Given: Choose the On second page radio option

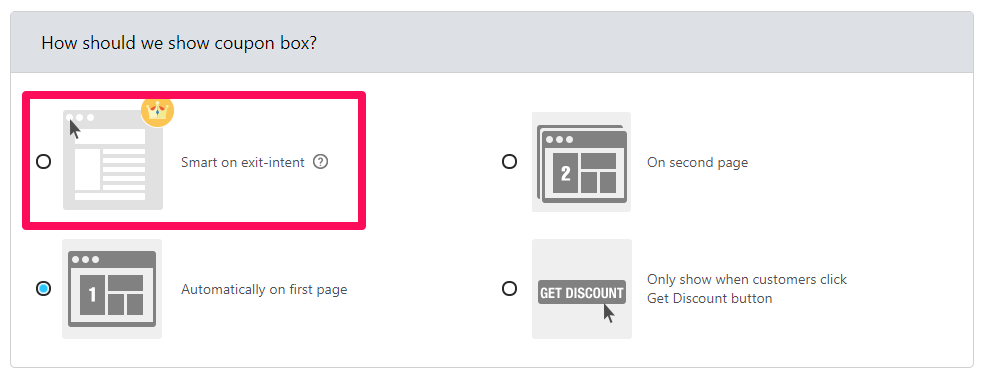Looking at the screenshot, I should tap(509, 162).
